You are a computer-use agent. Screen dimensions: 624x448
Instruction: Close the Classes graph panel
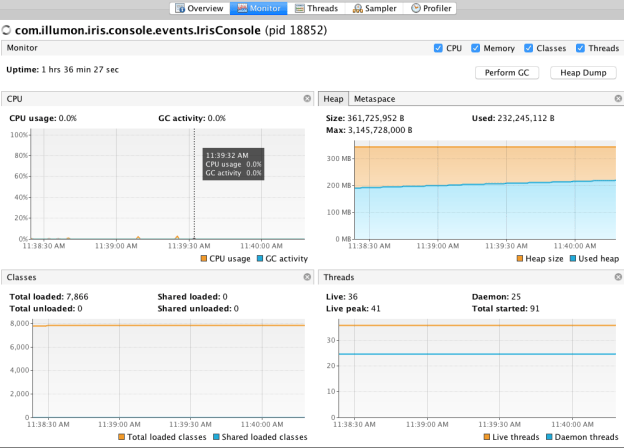pyautogui.click(x=307, y=277)
